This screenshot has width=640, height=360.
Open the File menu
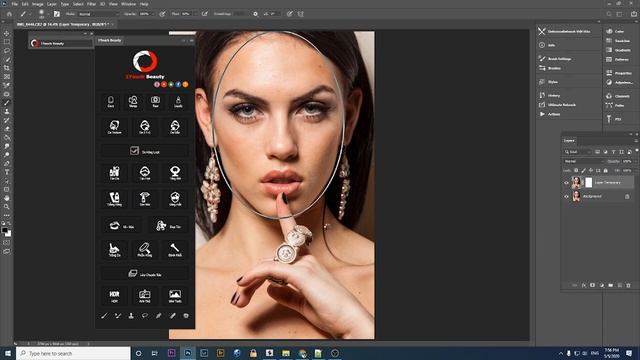(15, 4)
